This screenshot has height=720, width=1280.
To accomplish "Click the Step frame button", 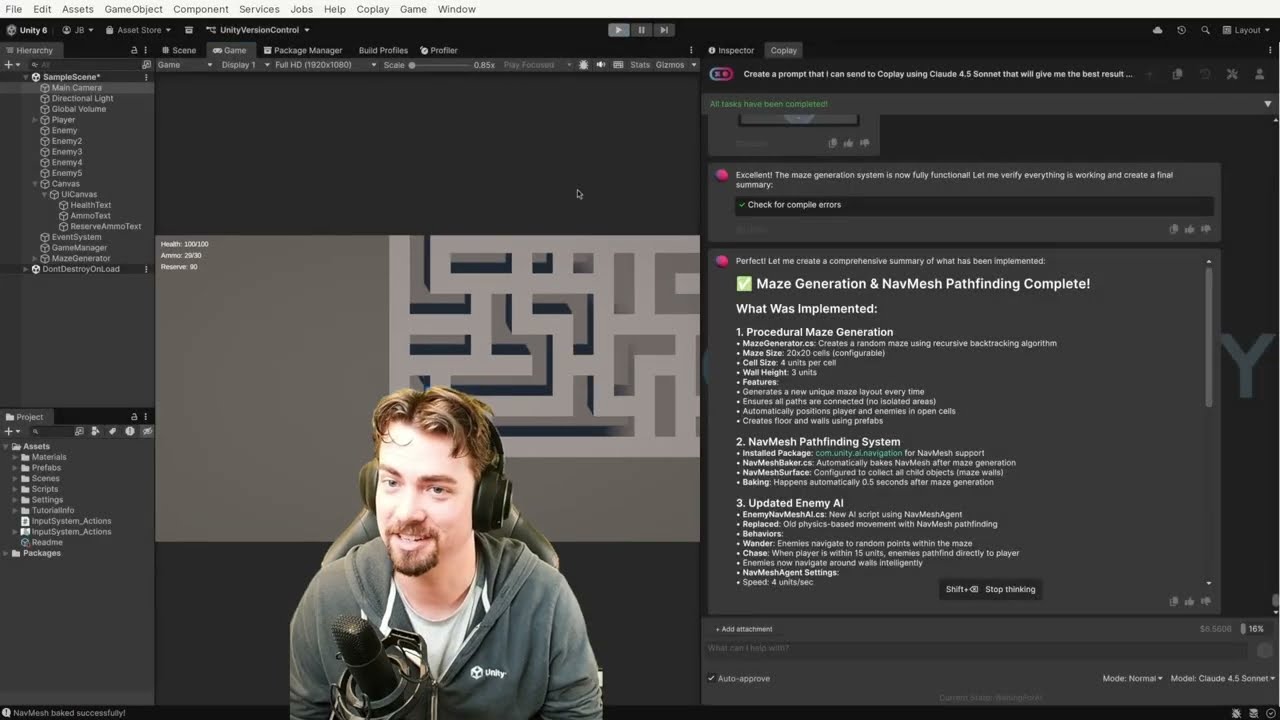I will (664, 30).
